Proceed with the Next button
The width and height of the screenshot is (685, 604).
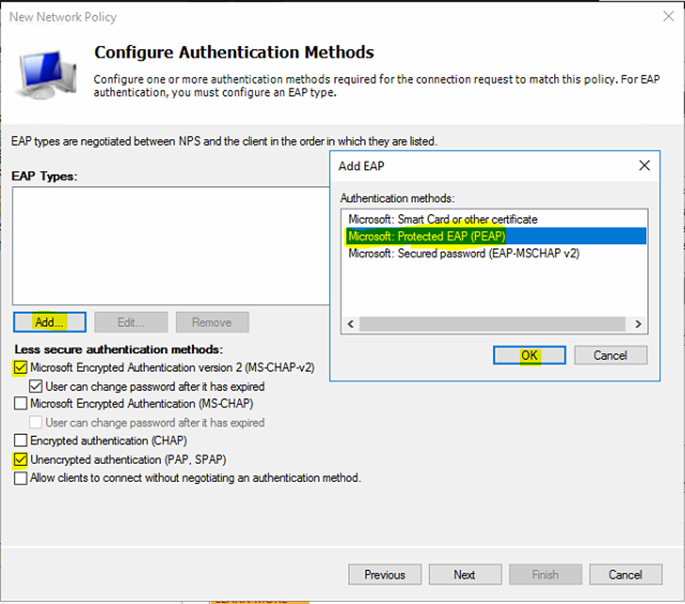click(x=464, y=575)
